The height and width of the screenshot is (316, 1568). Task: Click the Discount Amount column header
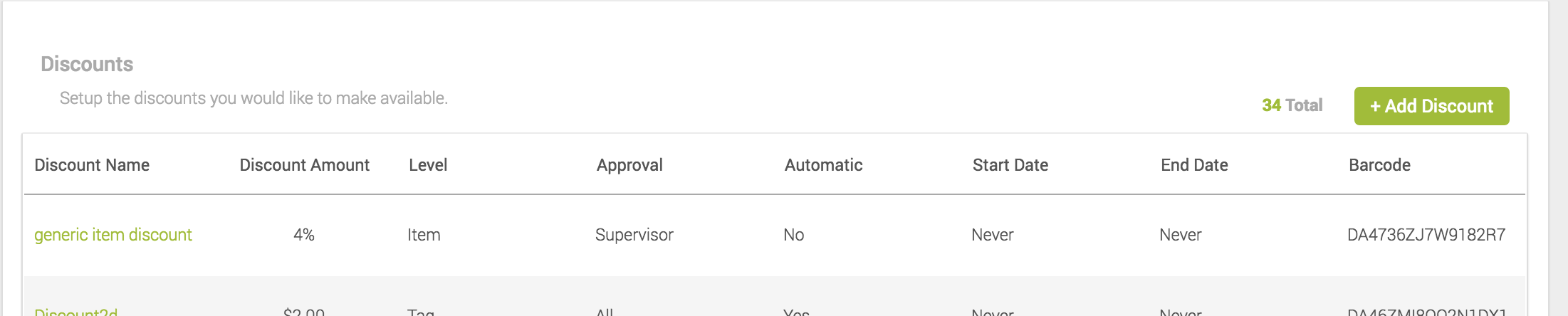tap(304, 165)
